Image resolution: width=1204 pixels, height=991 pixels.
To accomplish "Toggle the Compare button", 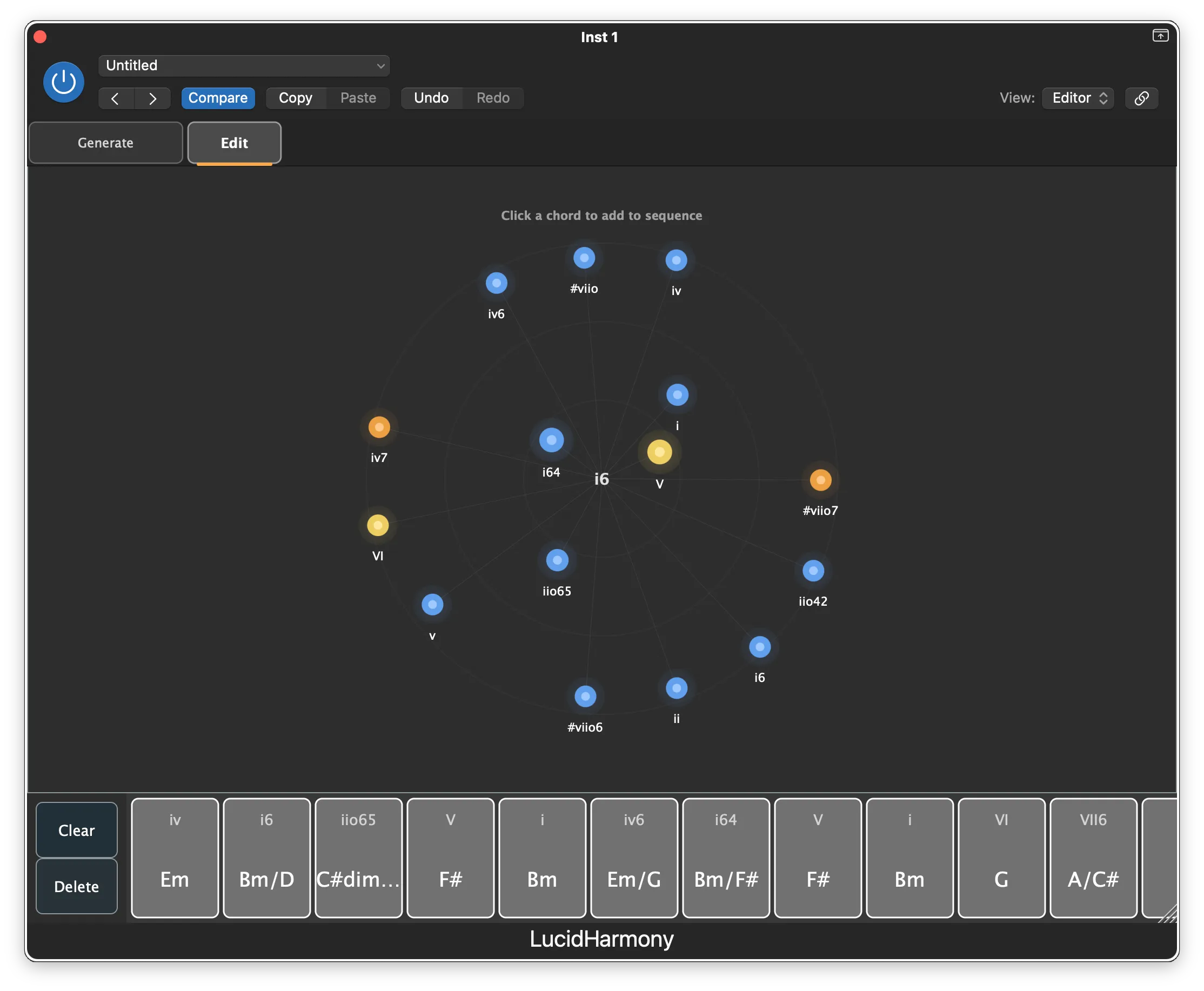I will point(218,98).
